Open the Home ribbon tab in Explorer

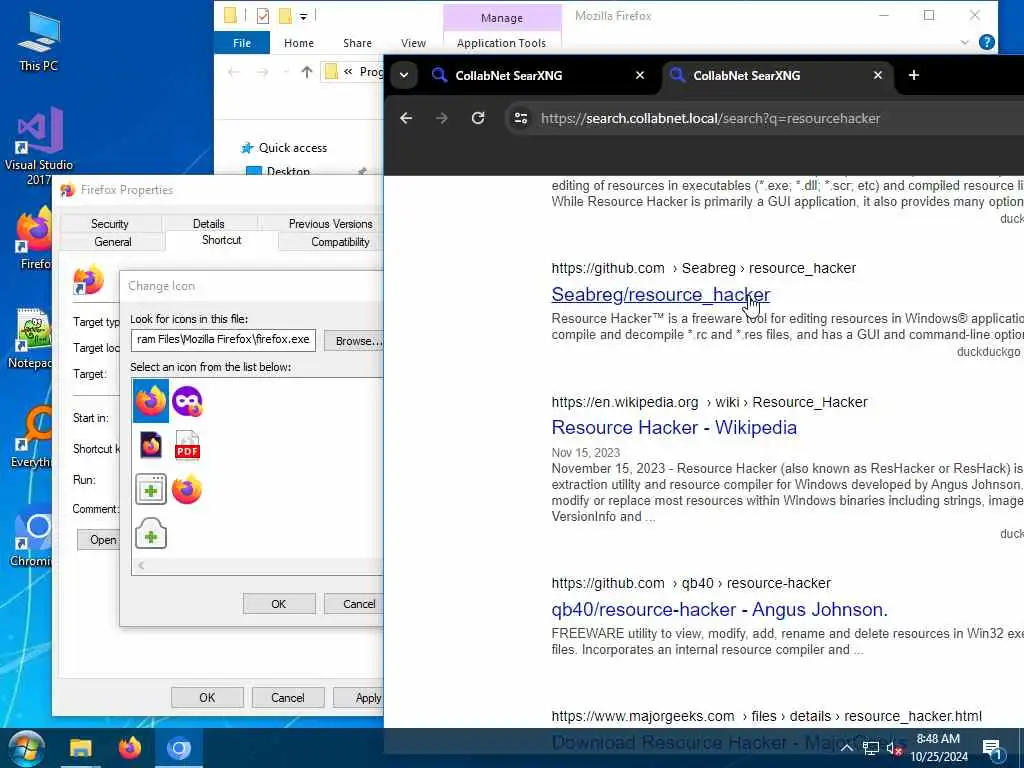(299, 43)
